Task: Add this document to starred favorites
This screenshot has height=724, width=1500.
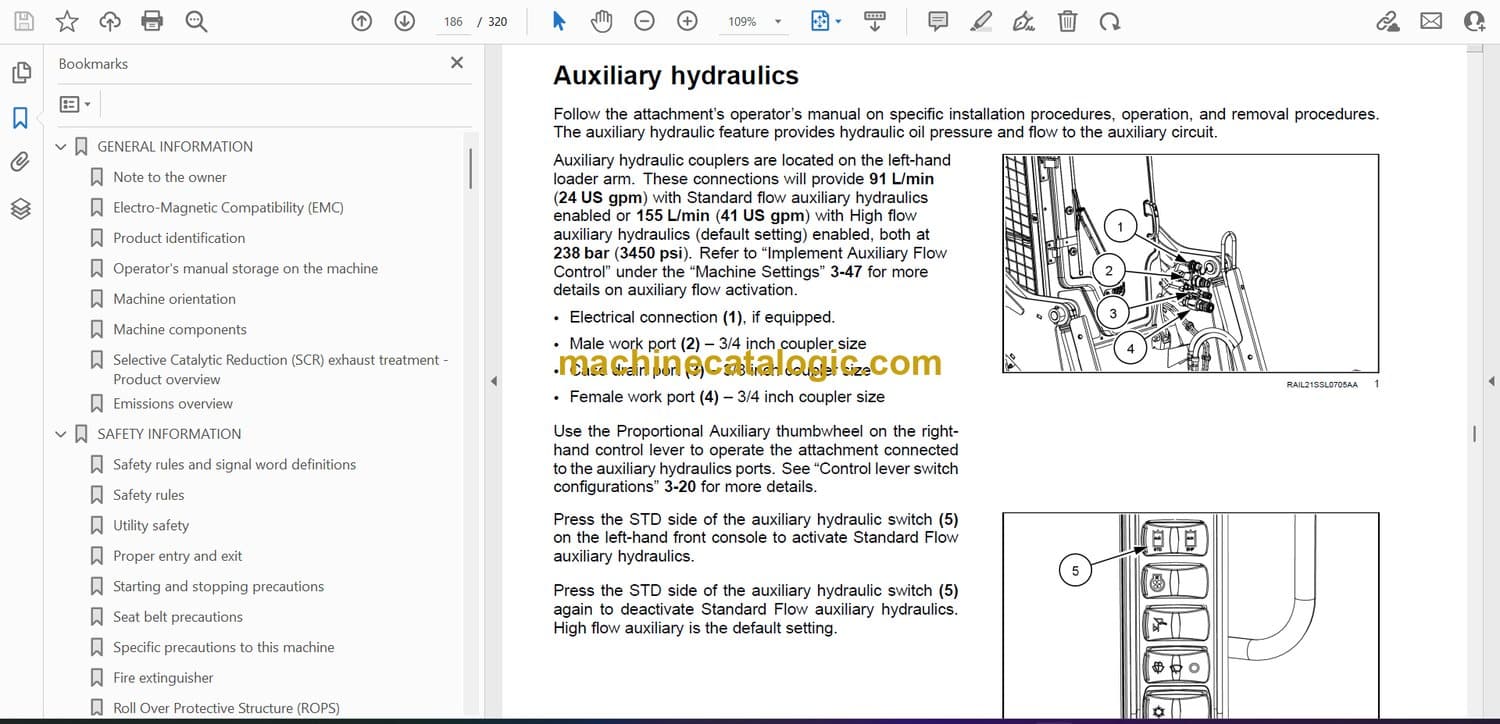Action: pos(67,21)
